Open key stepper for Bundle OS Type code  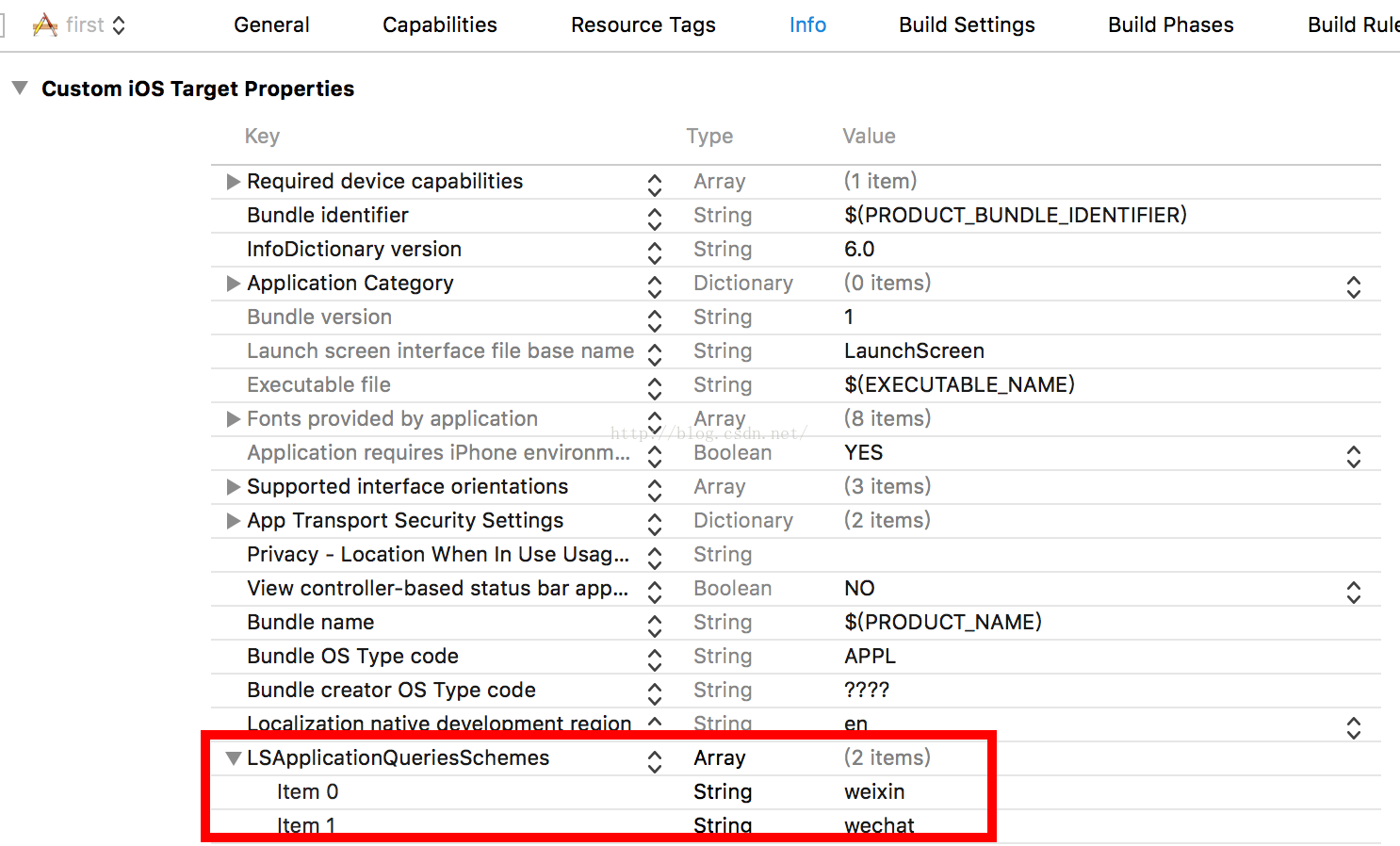coord(655,659)
